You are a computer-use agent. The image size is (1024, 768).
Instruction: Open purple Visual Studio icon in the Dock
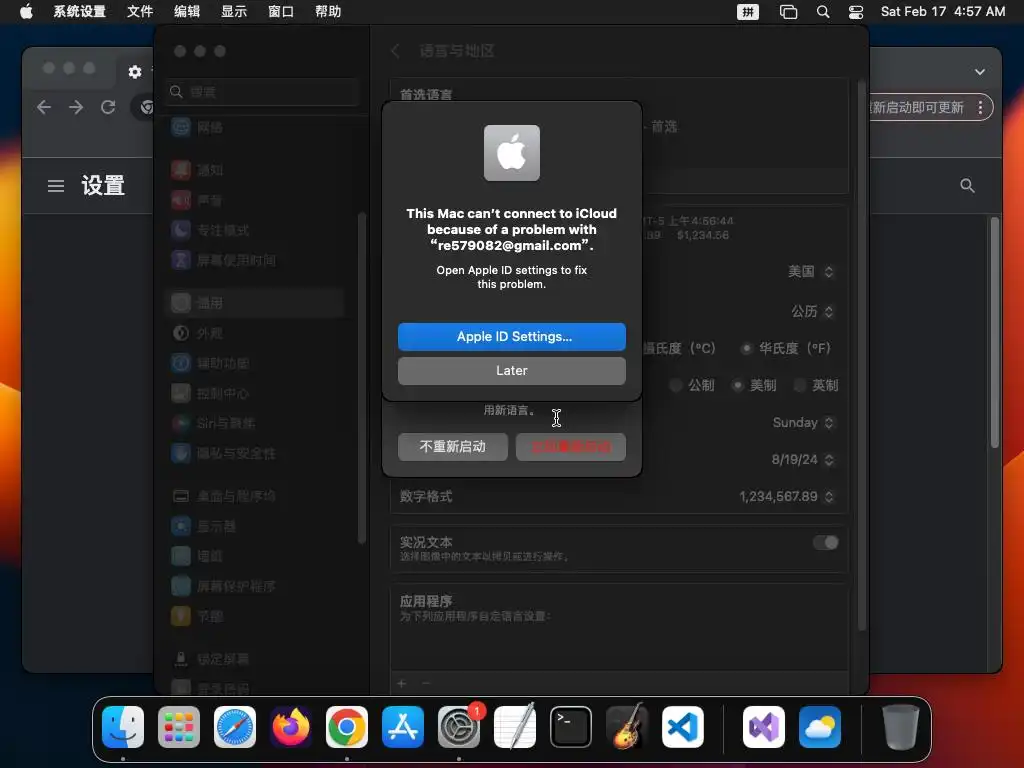(763, 727)
